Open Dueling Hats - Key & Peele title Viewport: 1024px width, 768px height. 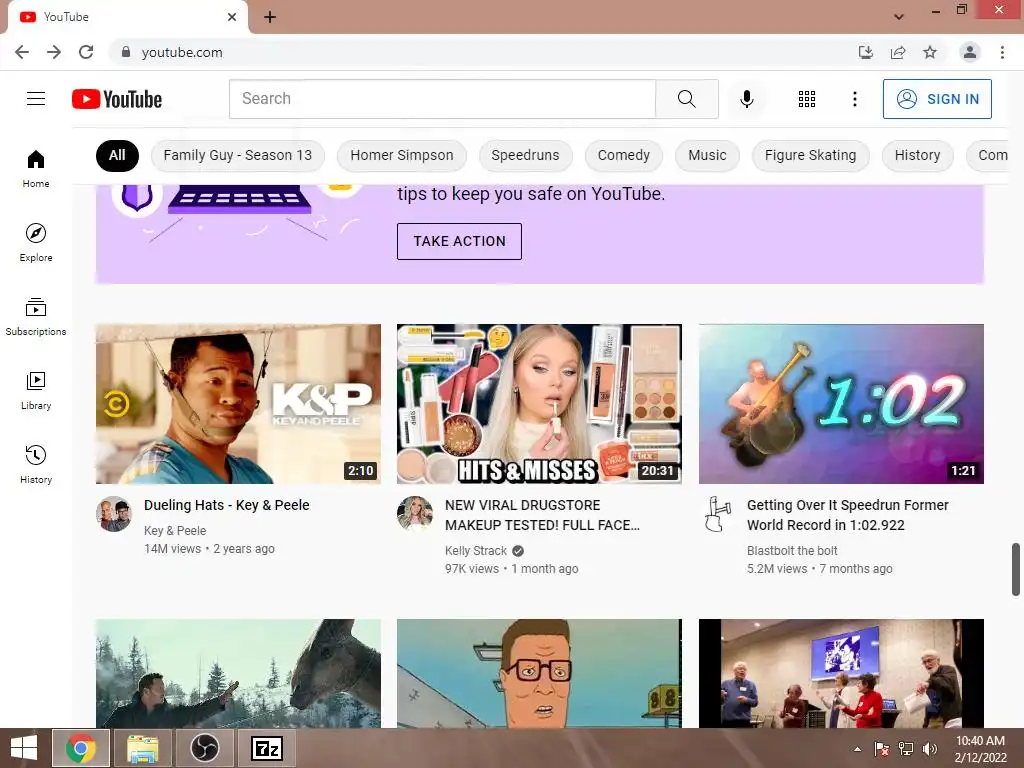227,505
